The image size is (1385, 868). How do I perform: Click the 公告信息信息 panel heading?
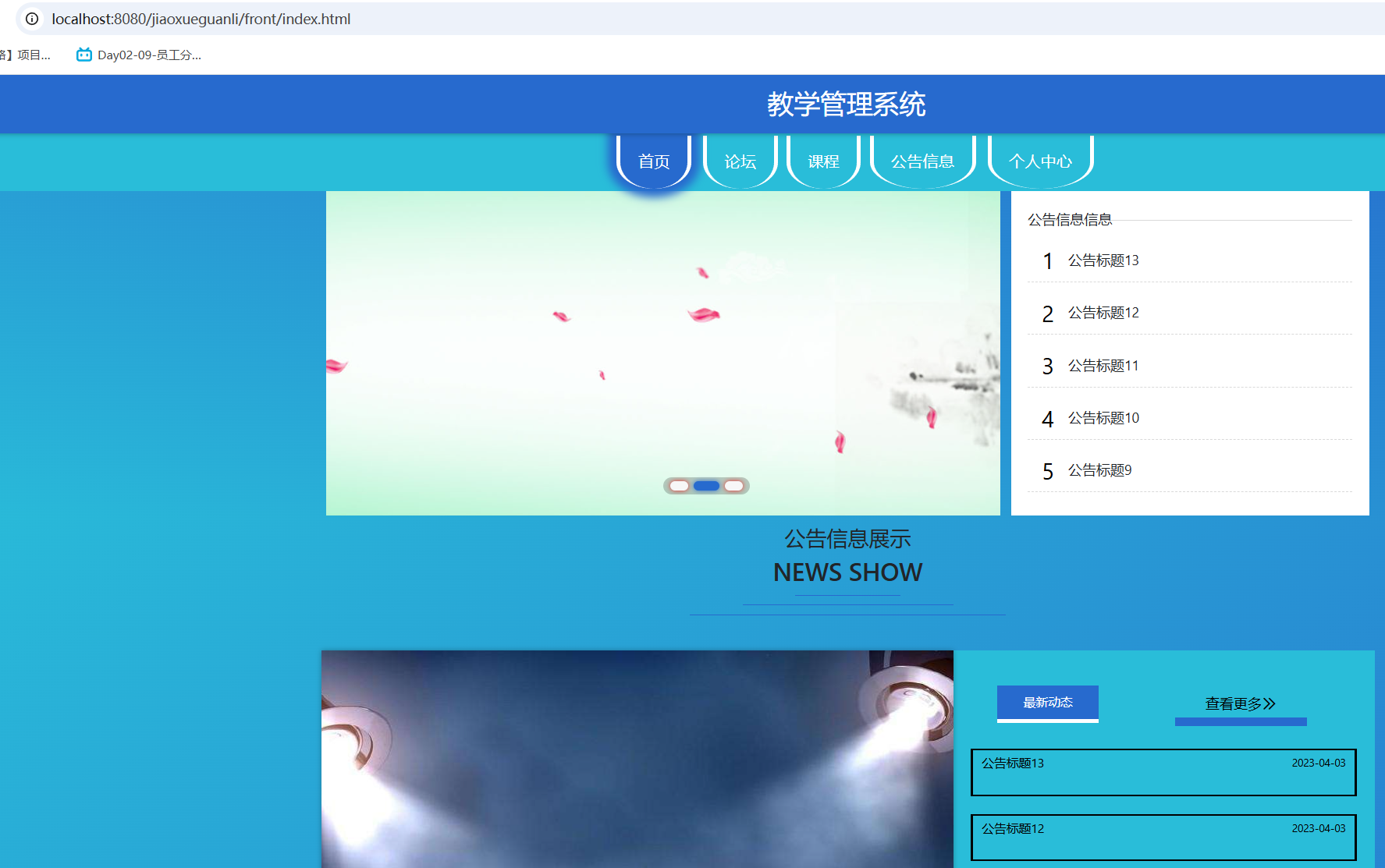point(1070,220)
